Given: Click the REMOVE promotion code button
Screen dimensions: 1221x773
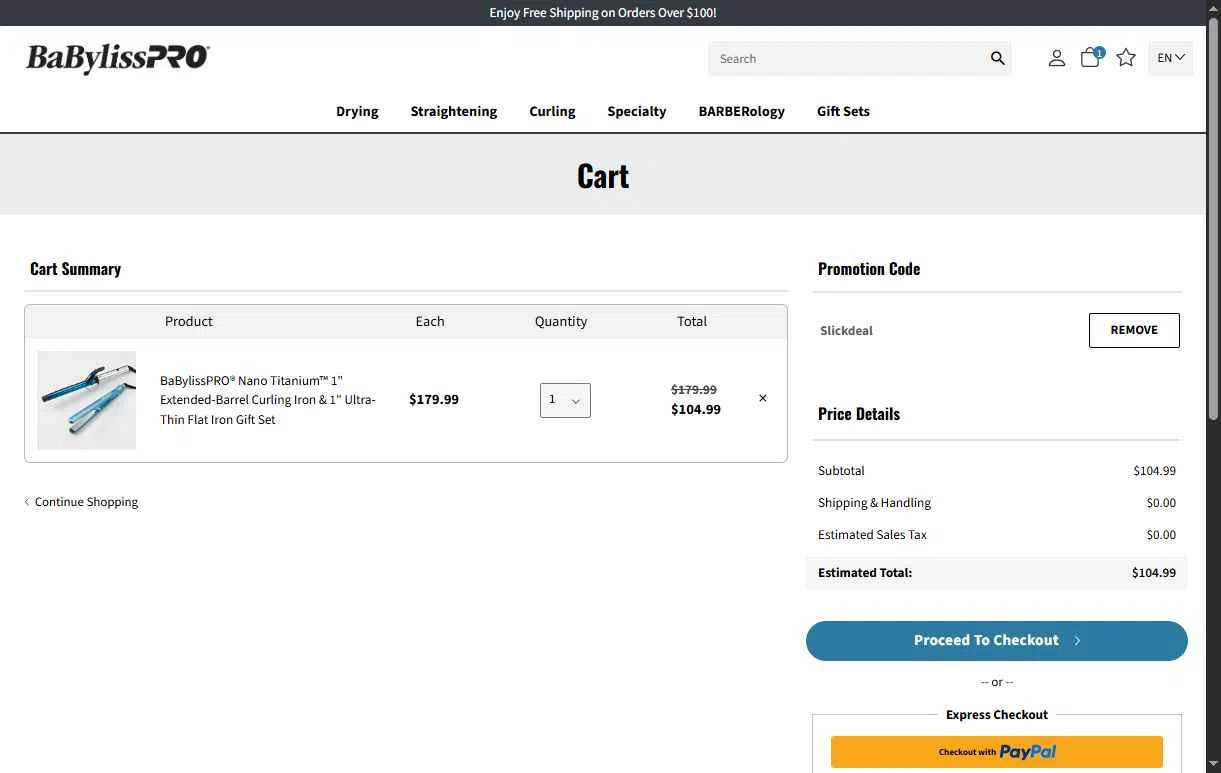Looking at the screenshot, I should (1134, 330).
